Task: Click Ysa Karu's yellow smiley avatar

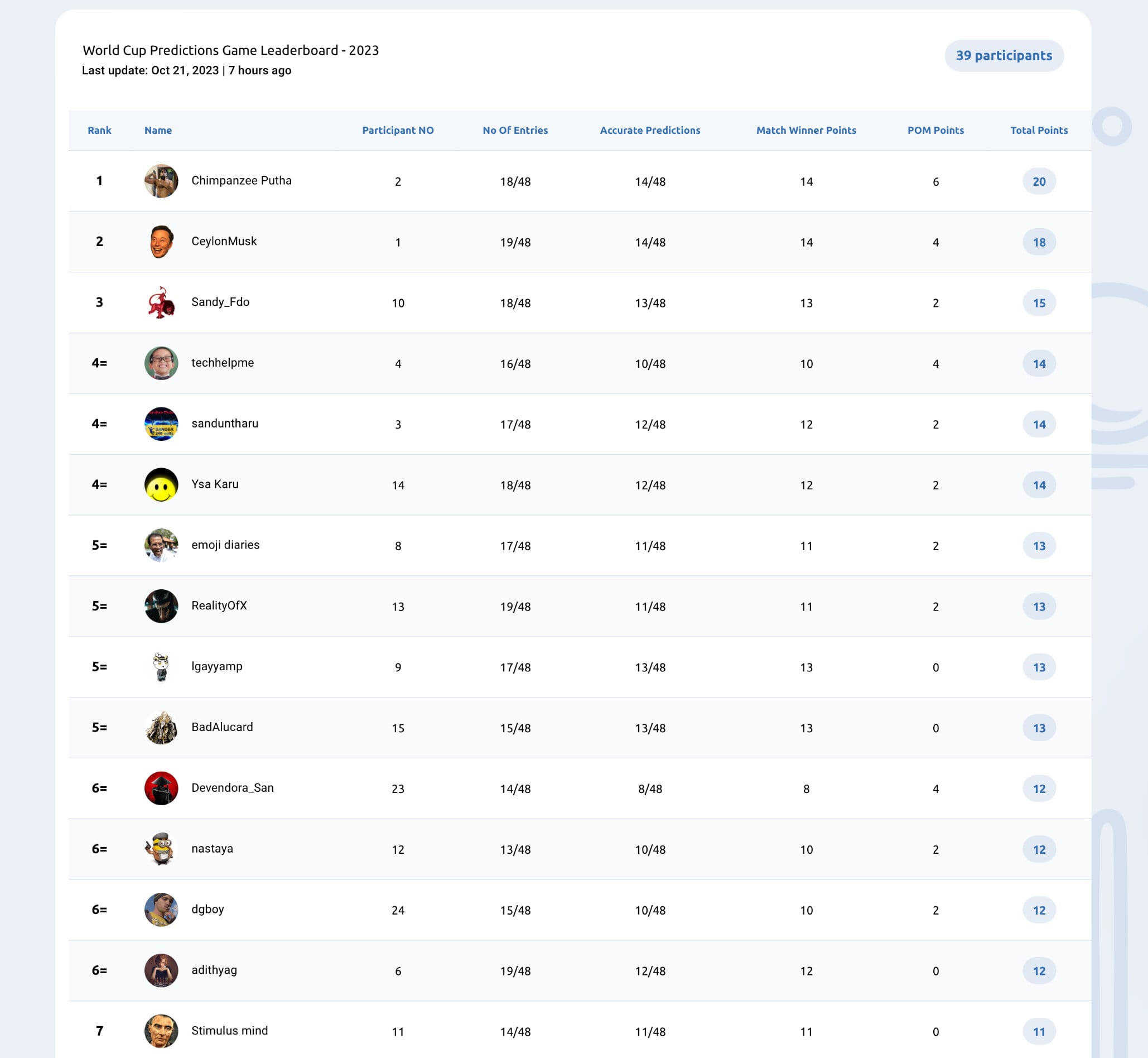Action: point(161,484)
